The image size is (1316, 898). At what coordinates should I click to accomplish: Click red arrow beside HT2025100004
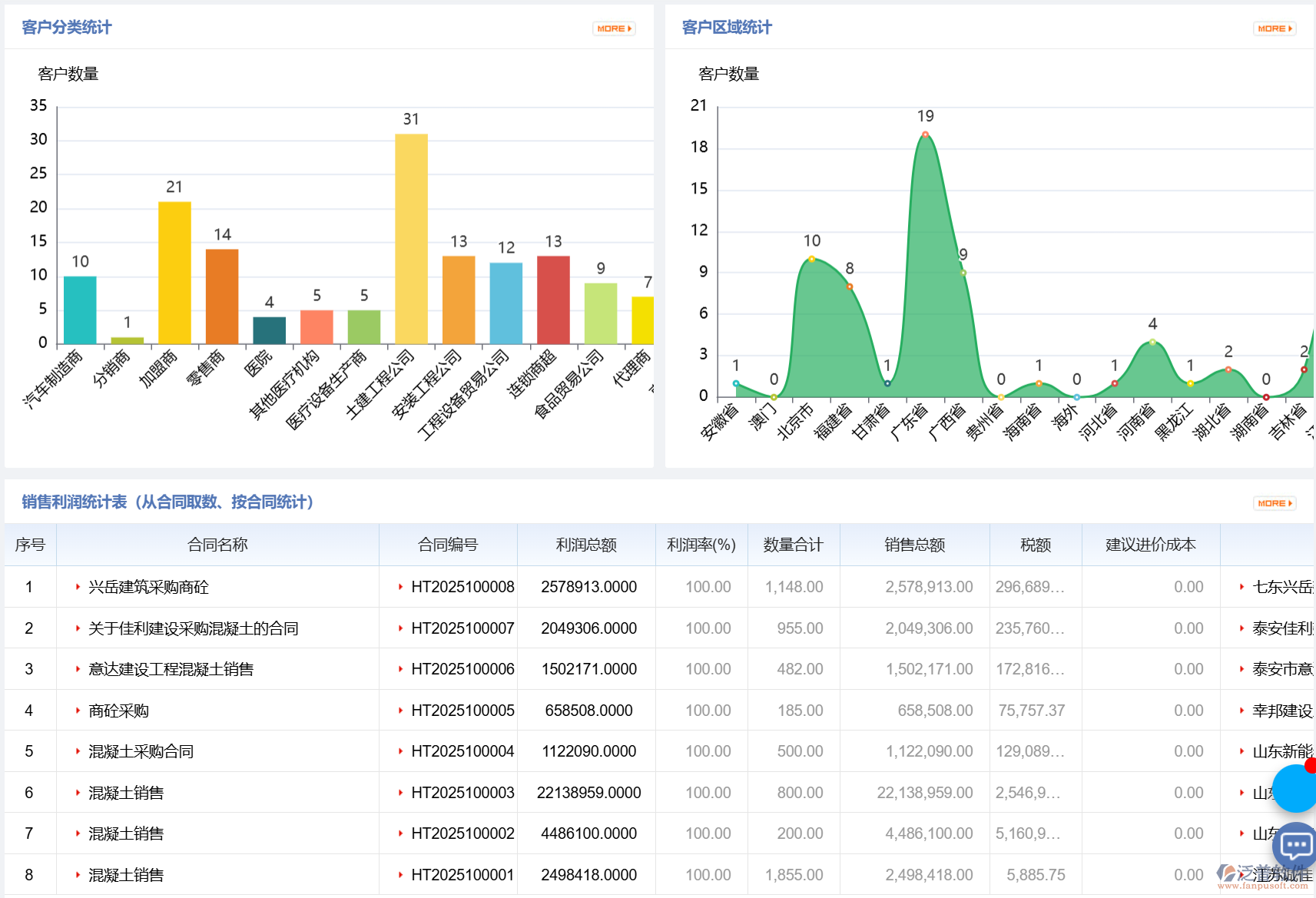pos(400,751)
